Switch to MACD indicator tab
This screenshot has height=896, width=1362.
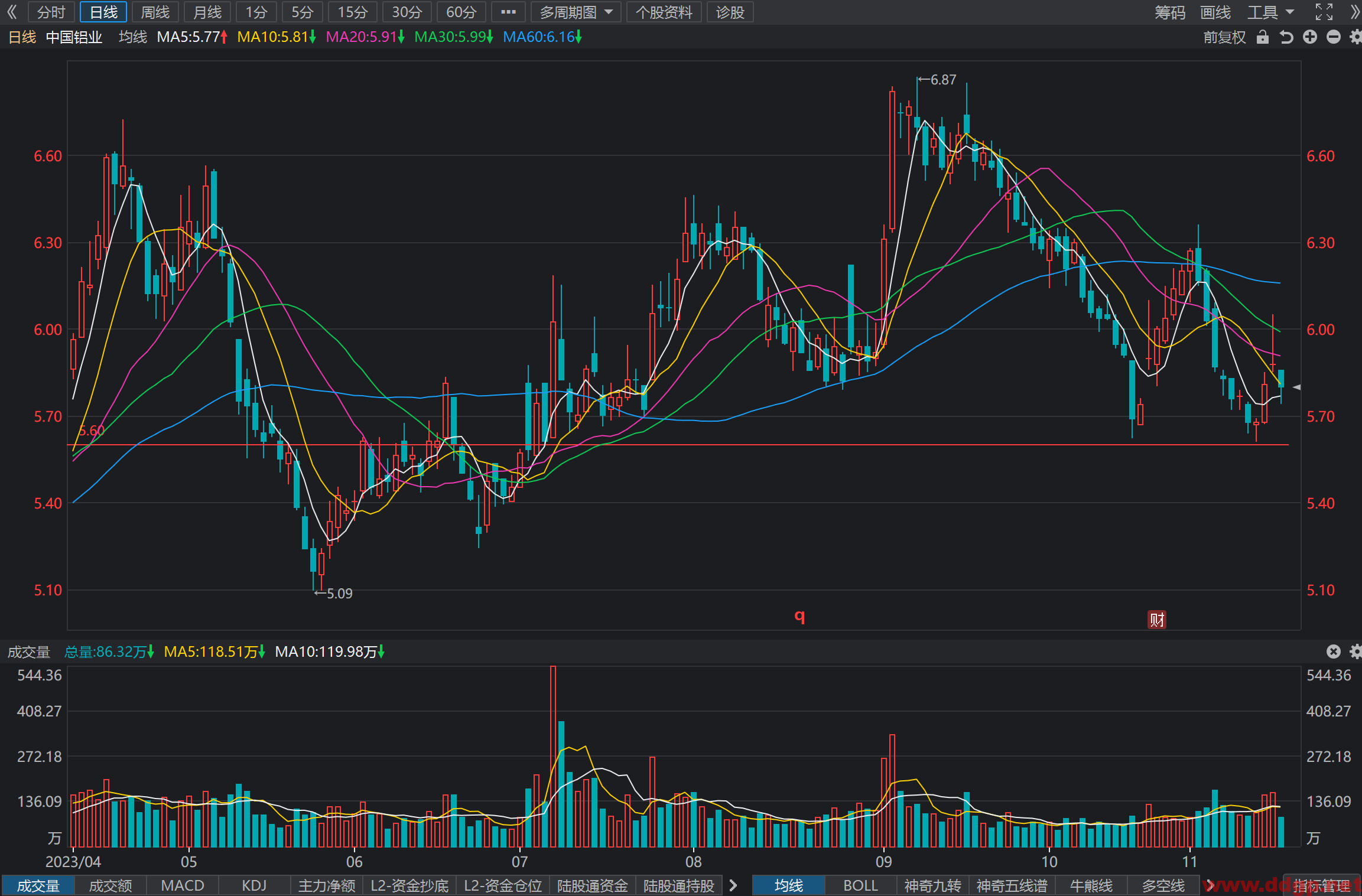pos(183,885)
